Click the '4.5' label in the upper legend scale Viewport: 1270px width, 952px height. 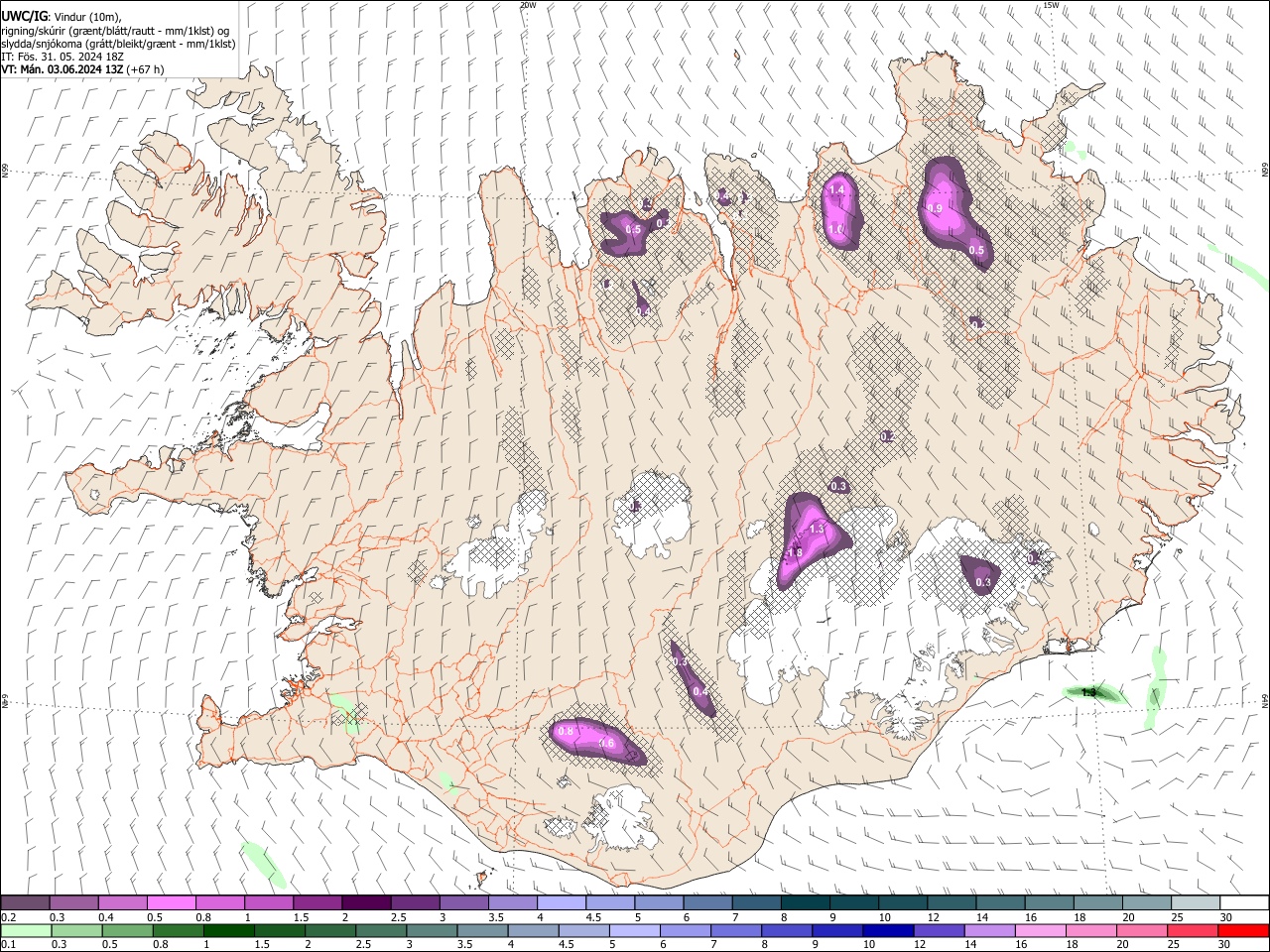coord(593,917)
